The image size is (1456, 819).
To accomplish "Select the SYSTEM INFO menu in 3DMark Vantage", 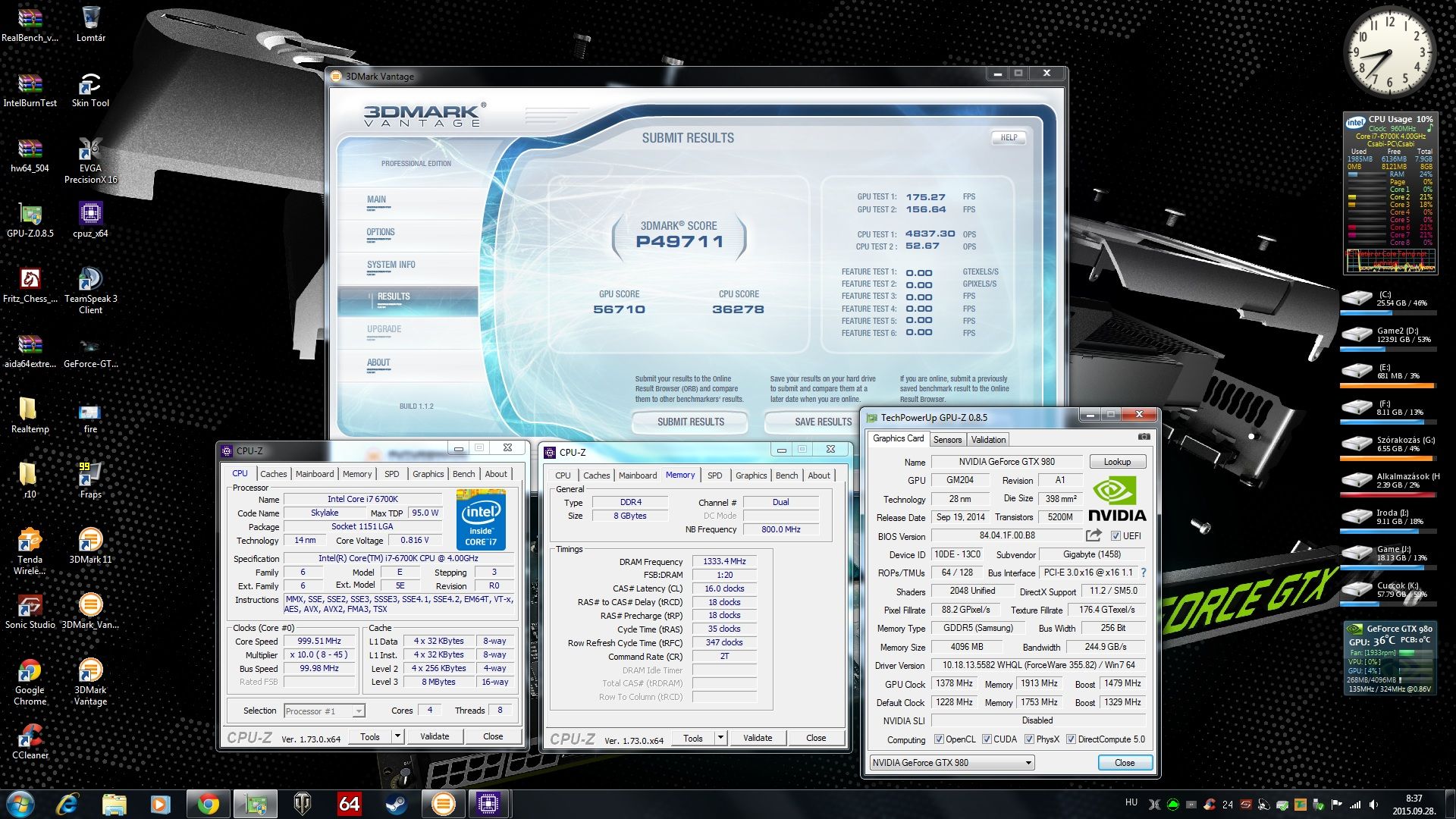I will (x=391, y=265).
